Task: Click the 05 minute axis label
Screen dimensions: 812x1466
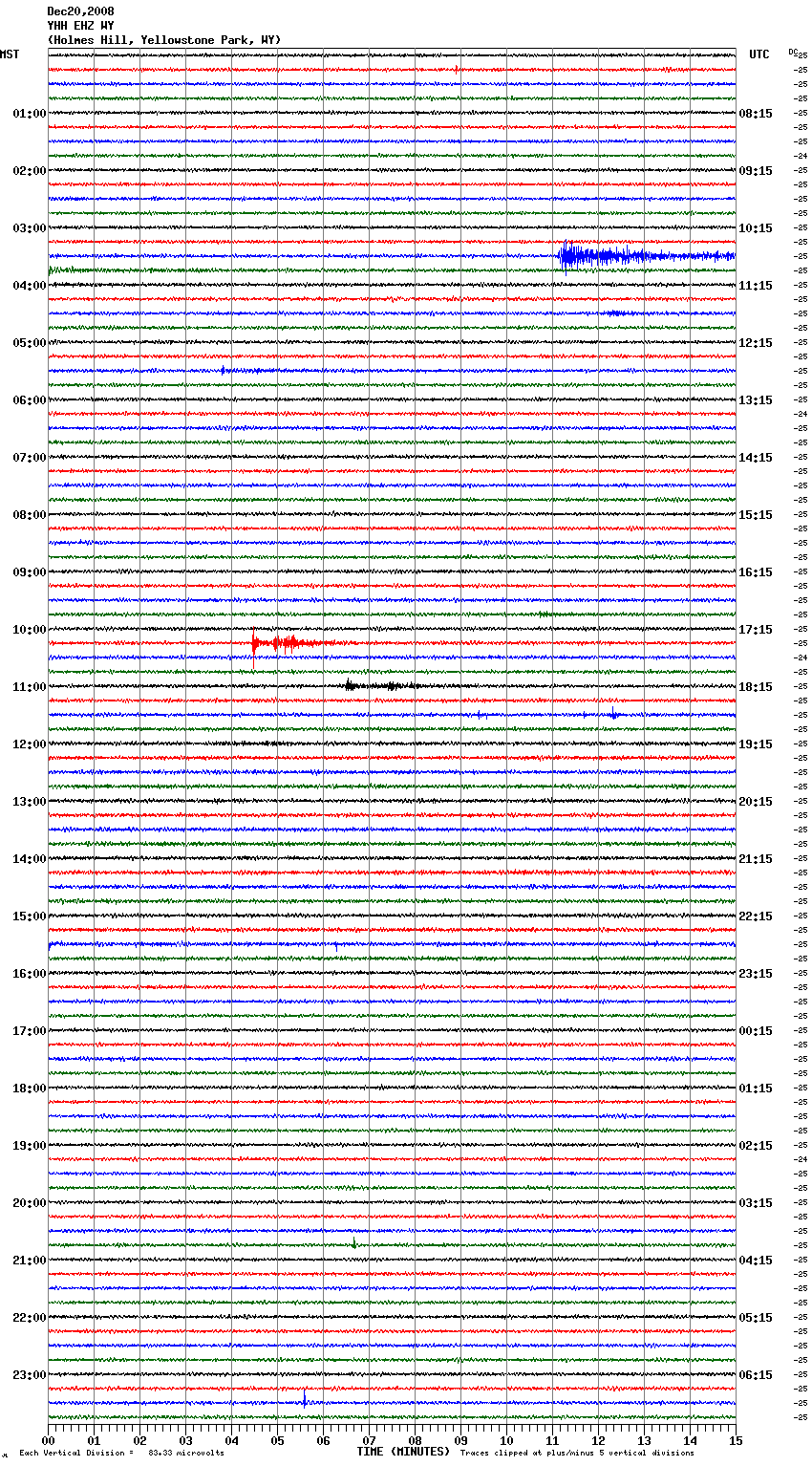Action: click(277, 1441)
